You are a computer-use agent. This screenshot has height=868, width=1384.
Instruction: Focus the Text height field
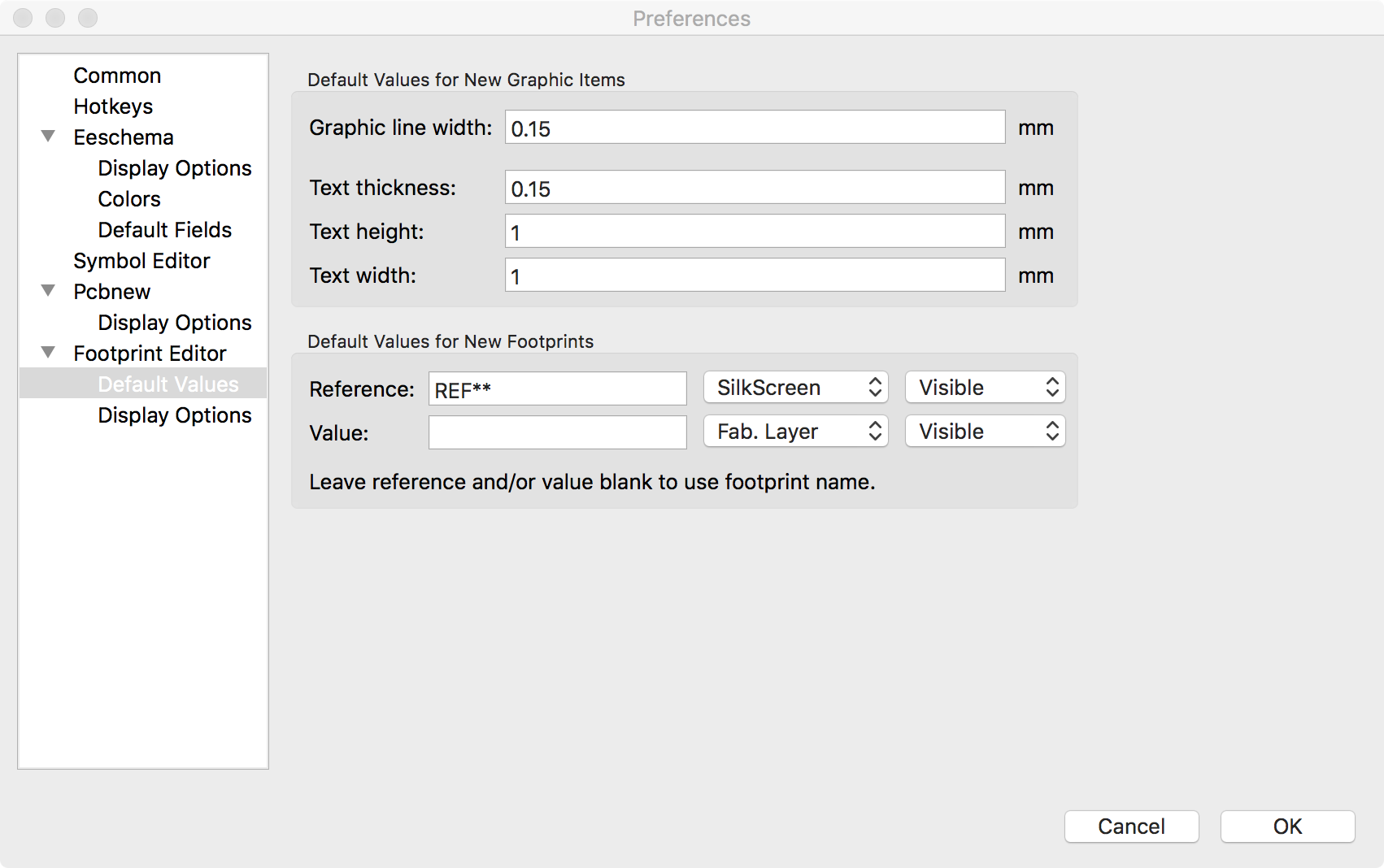tap(754, 232)
